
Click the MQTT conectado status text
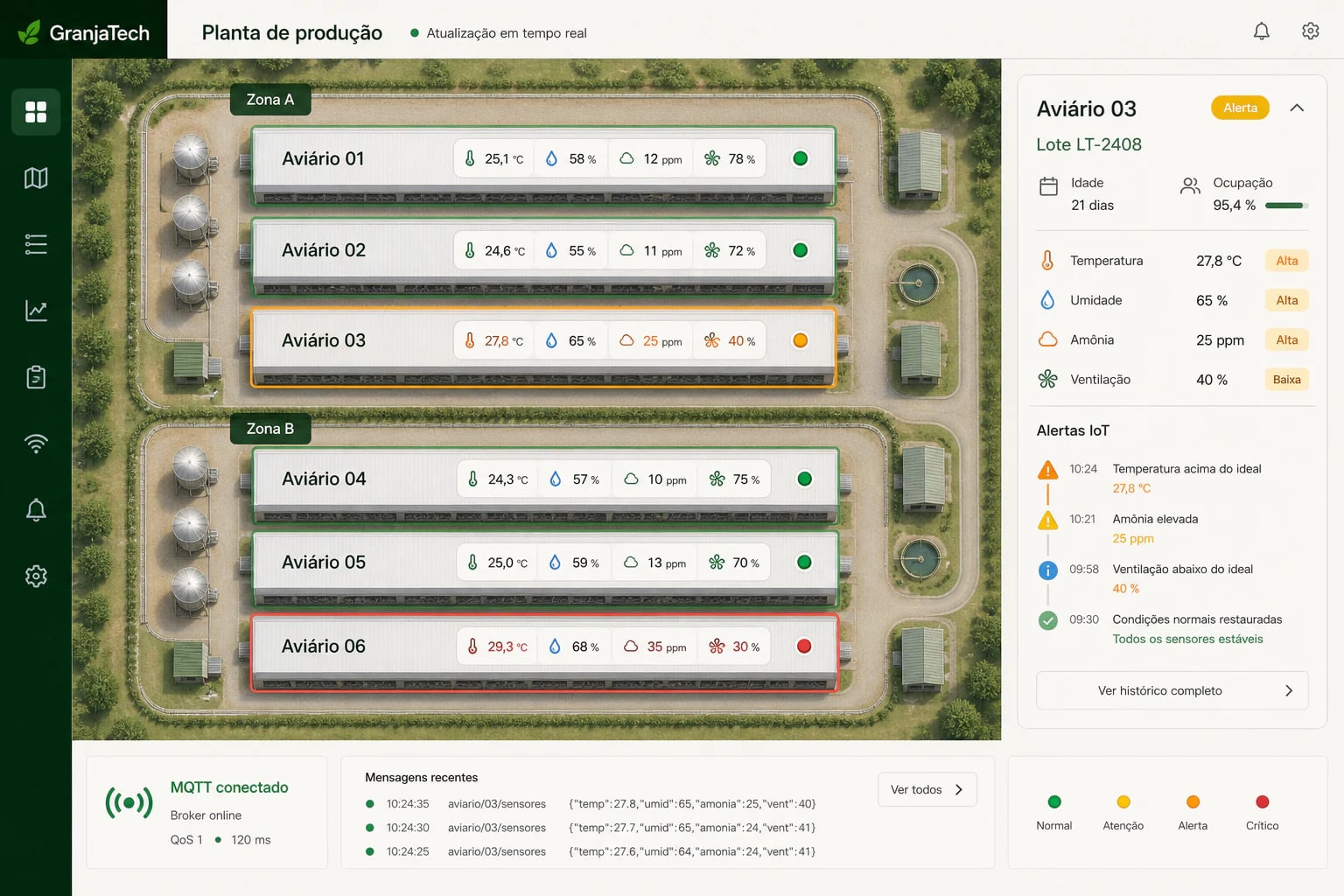[x=229, y=787]
